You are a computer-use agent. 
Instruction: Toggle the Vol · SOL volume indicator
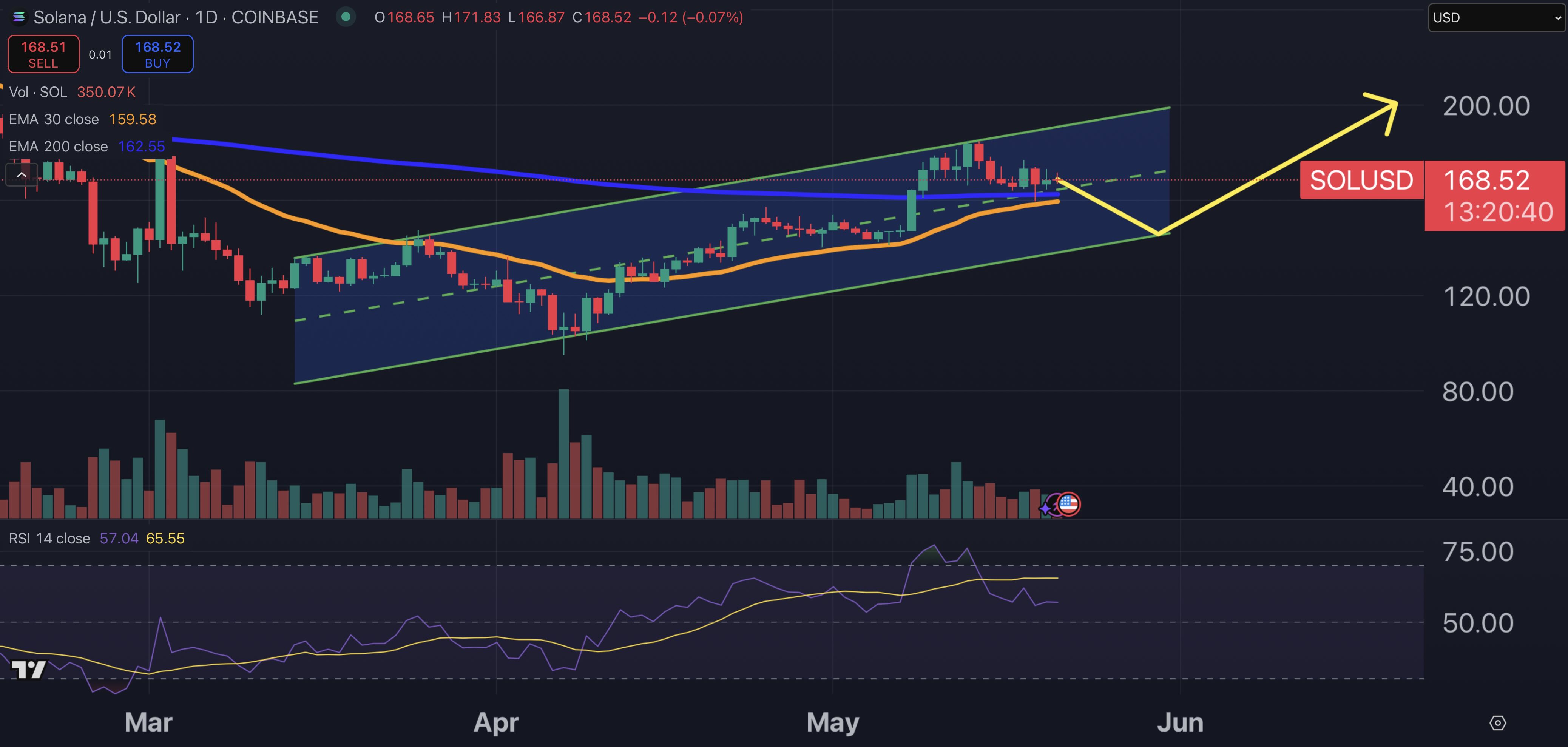[x=39, y=92]
